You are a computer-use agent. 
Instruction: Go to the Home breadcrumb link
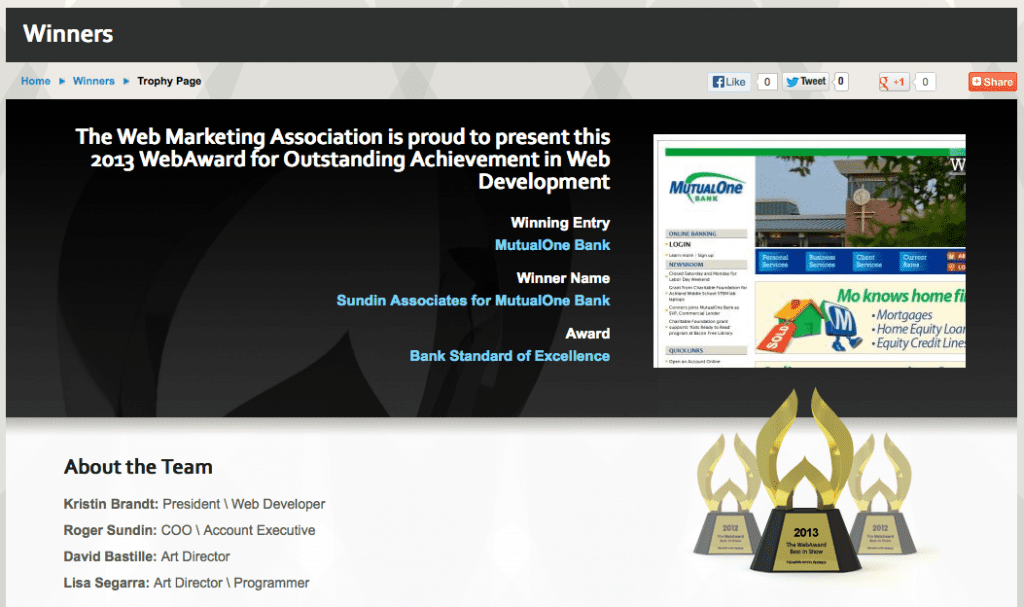tap(35, 81)
